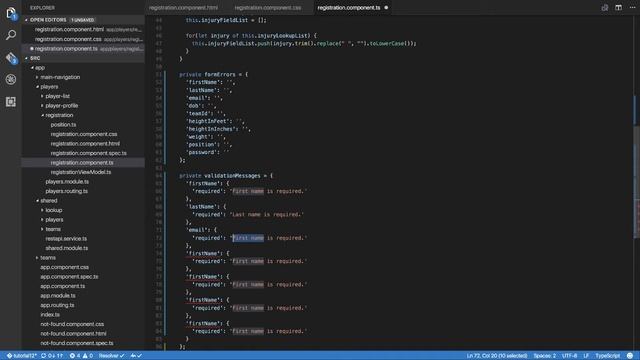Viewport: 640px width, 360px height.
Task: Click the Open Changes editor icon
Action: point(604,7)
